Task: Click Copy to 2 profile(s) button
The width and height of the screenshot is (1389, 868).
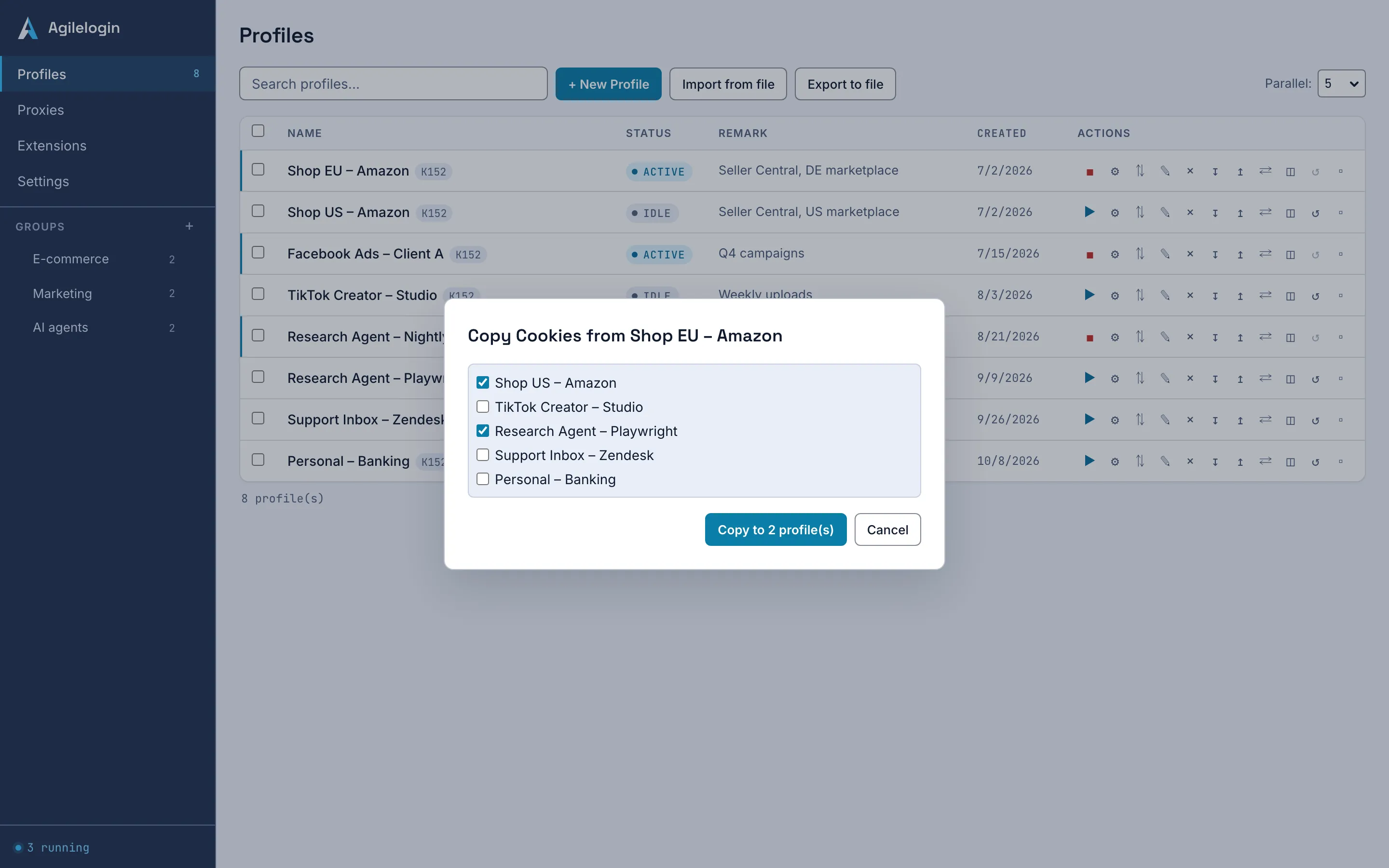Action: 776,529
